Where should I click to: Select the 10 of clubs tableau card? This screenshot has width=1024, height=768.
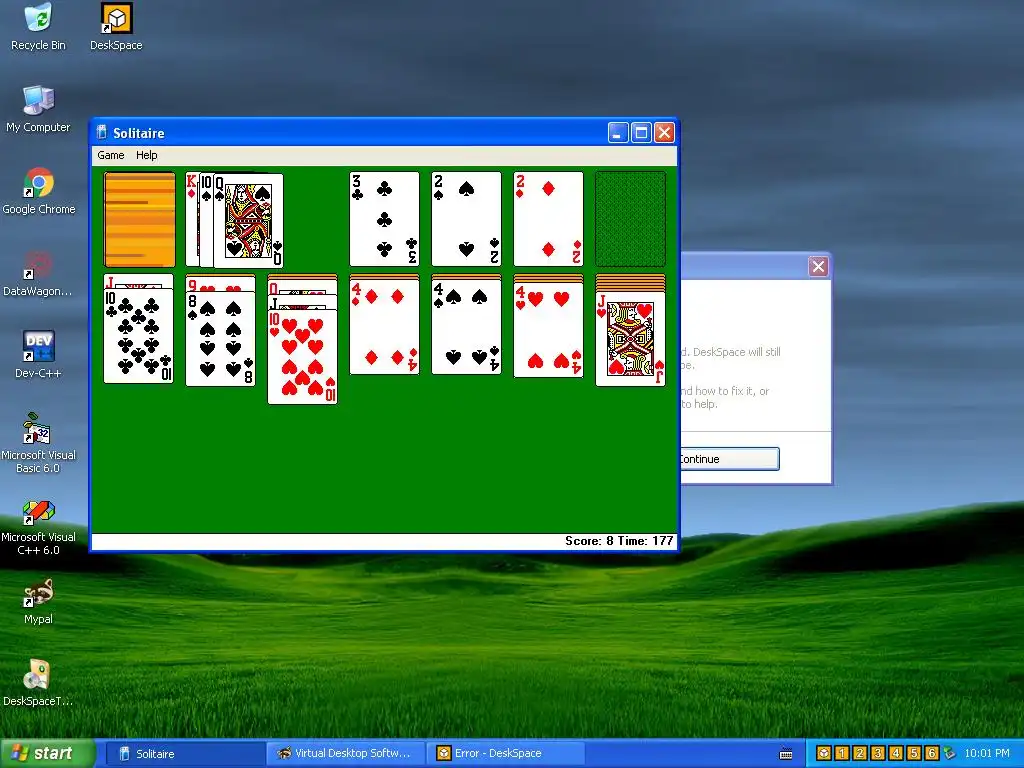[x=138, y=336]
